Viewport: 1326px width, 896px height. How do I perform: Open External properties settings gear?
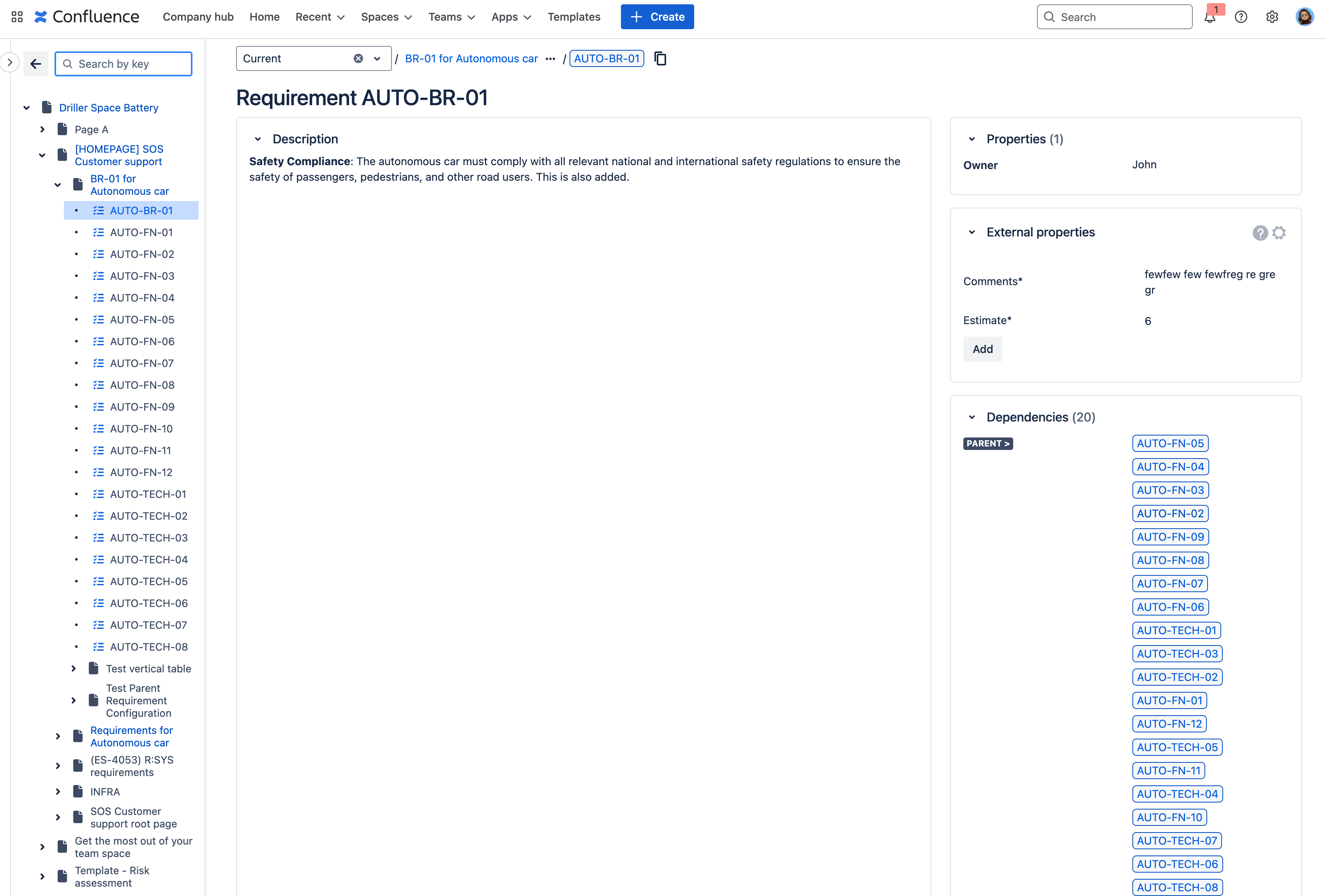(1279, 233)
